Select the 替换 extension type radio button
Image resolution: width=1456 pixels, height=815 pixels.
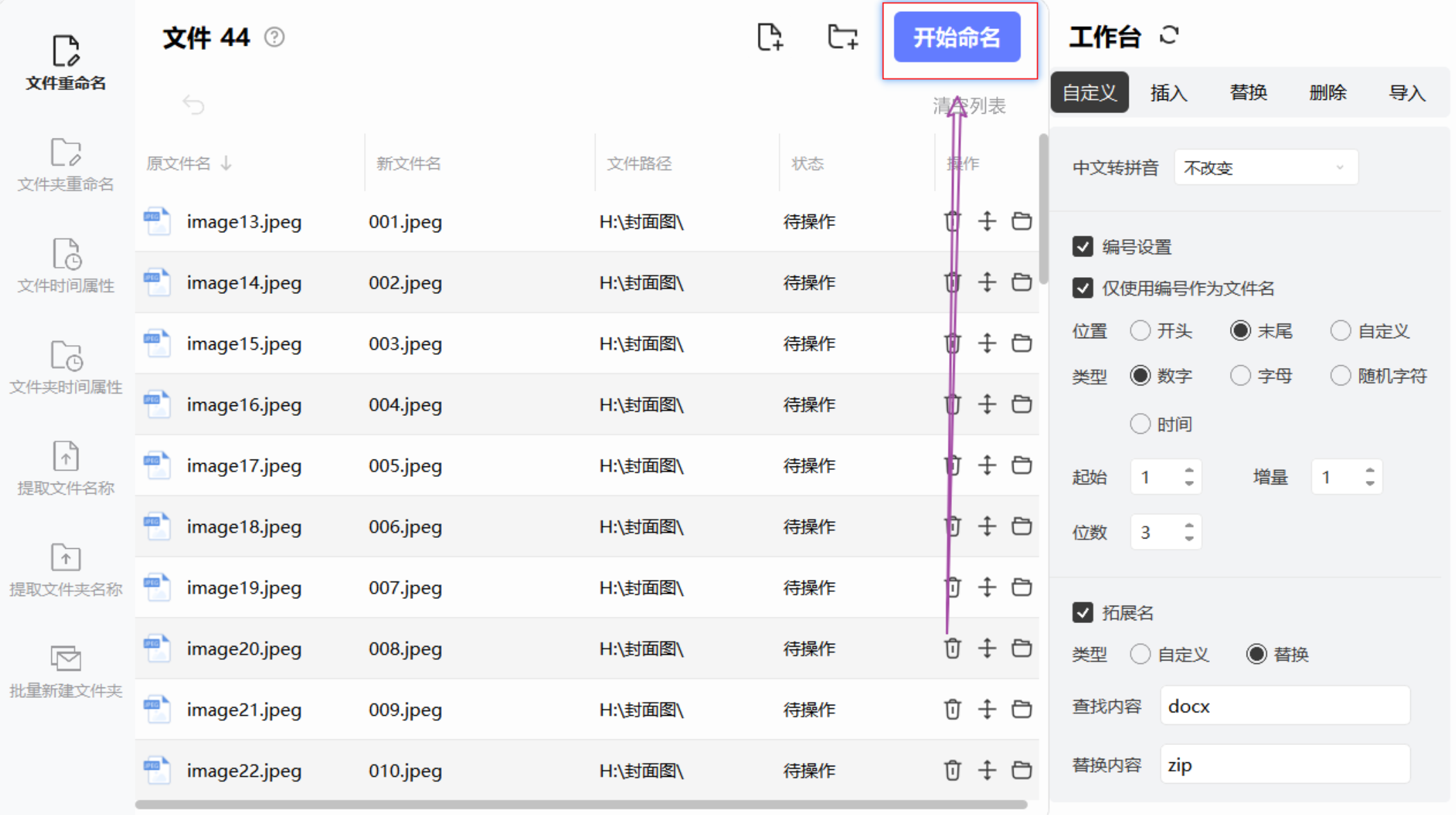click(1256, 654)
